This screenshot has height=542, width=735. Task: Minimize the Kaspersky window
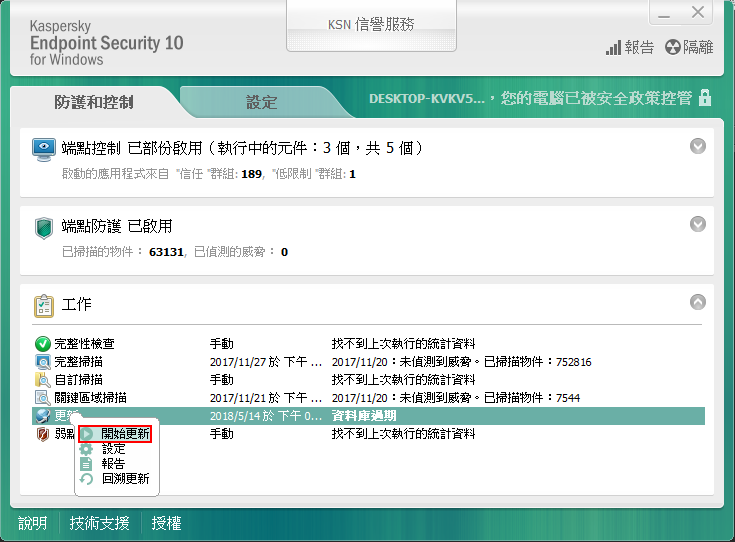[663, 14]
